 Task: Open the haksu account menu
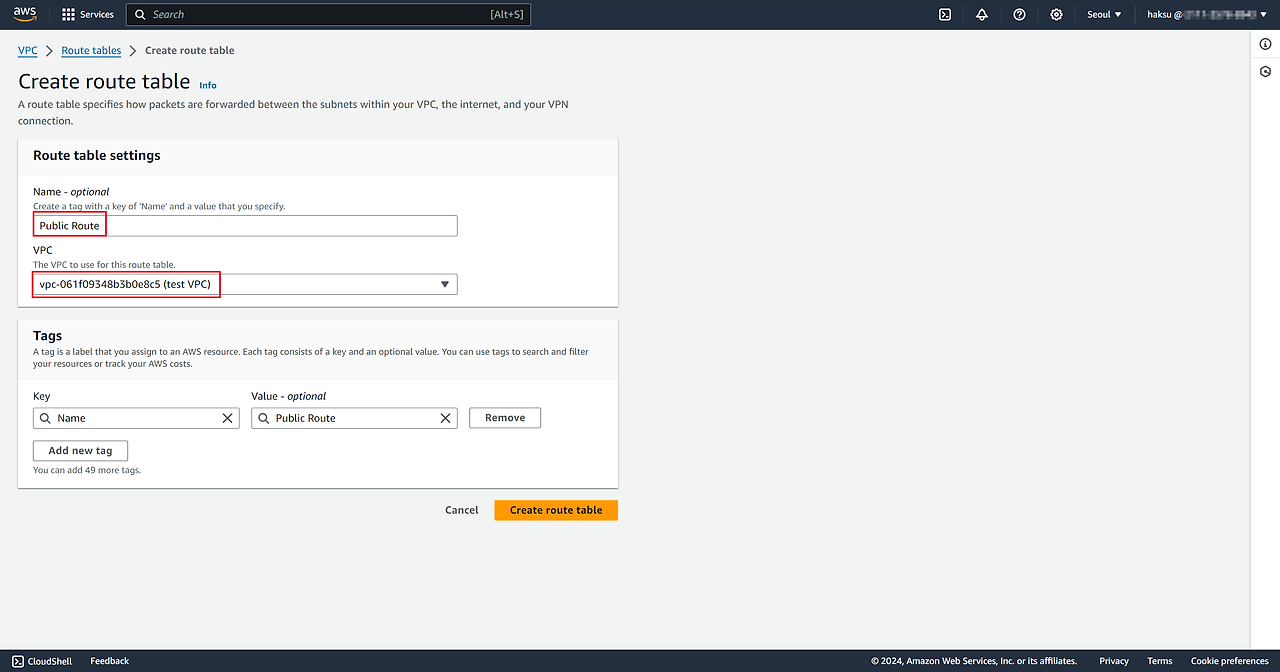coord(1198,15)
